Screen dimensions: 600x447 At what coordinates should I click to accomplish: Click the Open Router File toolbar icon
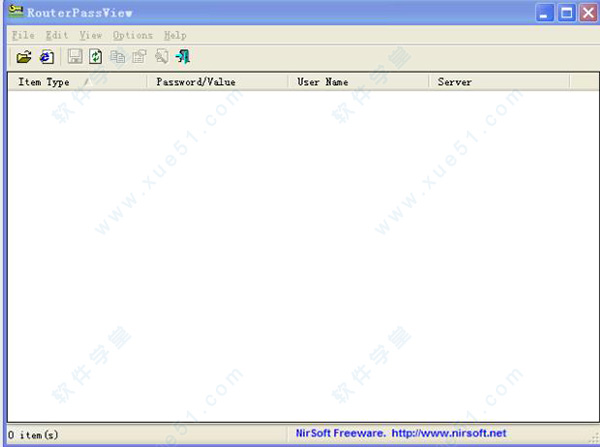point(24,58)
